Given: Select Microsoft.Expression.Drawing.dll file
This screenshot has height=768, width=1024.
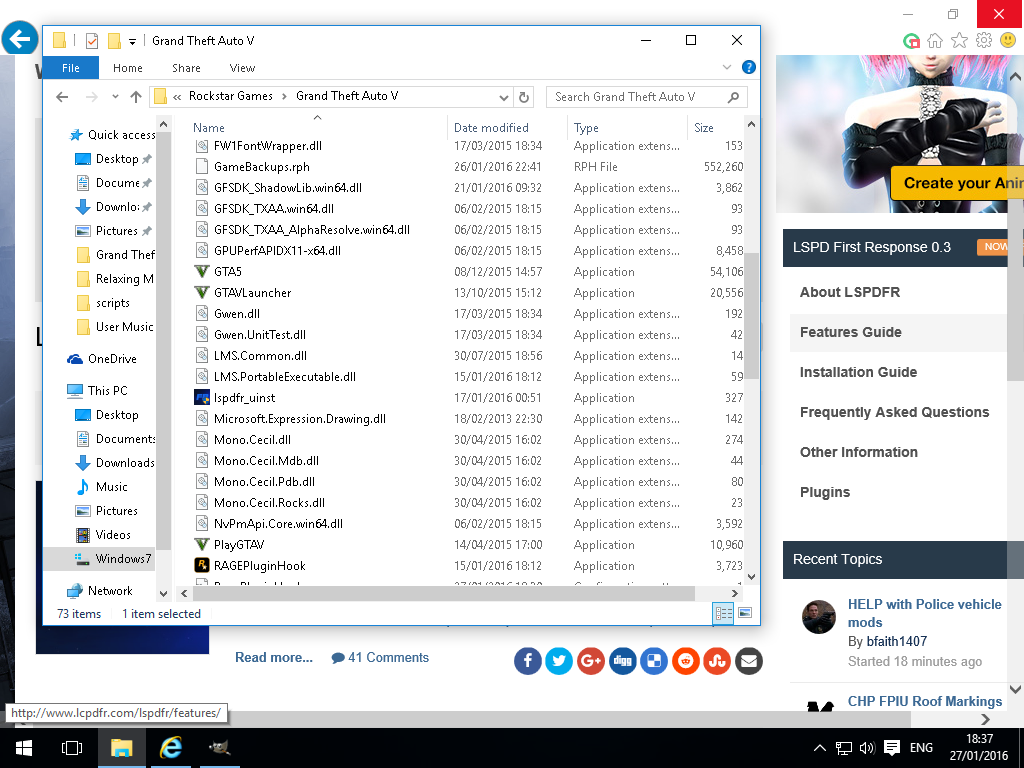Looking at the screenshot, I should click(x=300, y=419).
